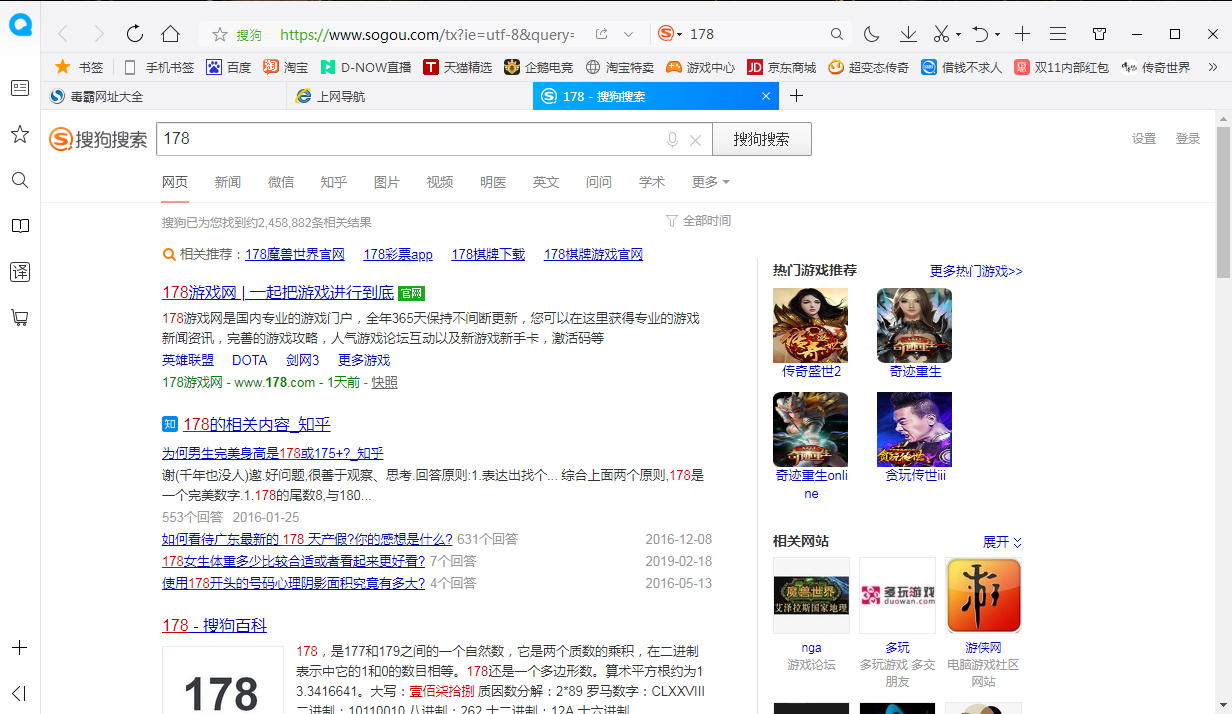This screenshot has height=714, width=1232.
Task: Open the 登录 login link
Action: click(1187, 138)
